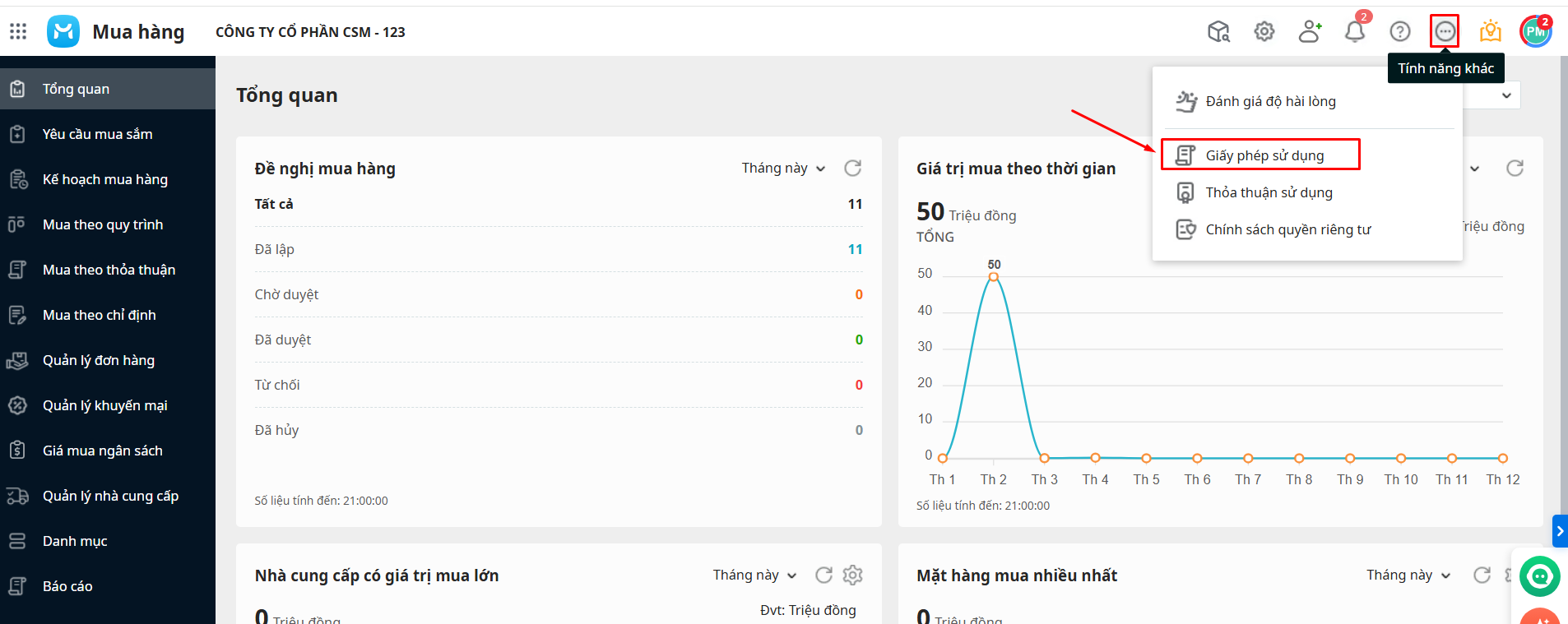Click the 'Chờ duyệt' status row

pyautogui.click(x=286, y=294)
